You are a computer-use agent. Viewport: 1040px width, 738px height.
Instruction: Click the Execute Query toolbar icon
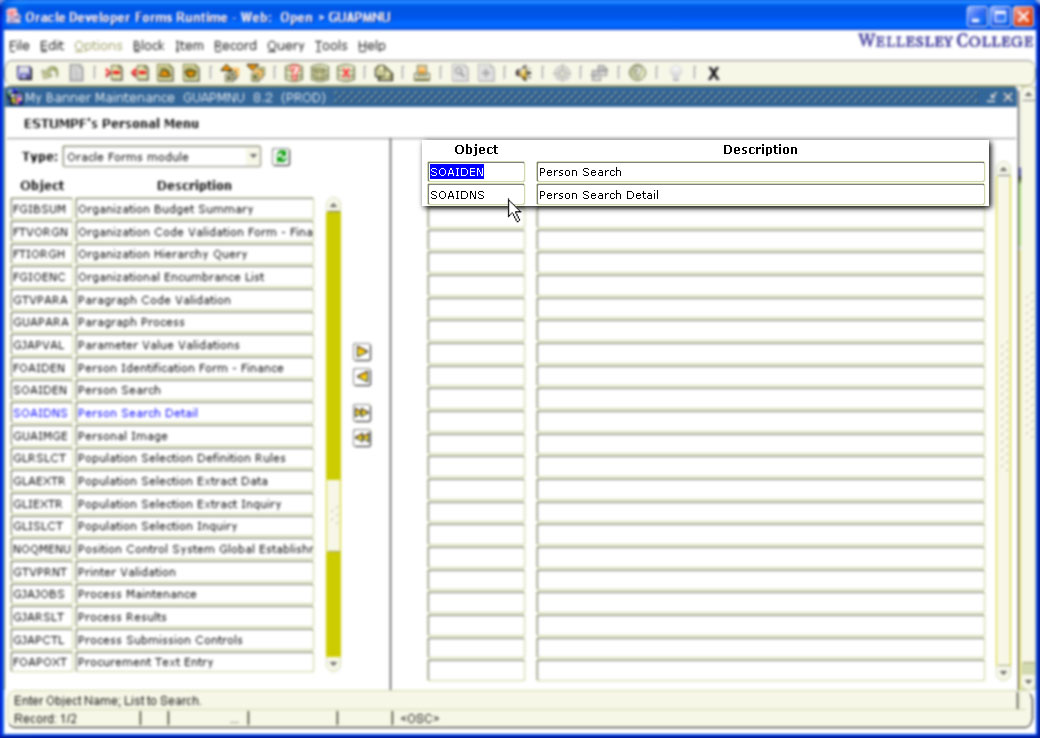click(320, 73)
